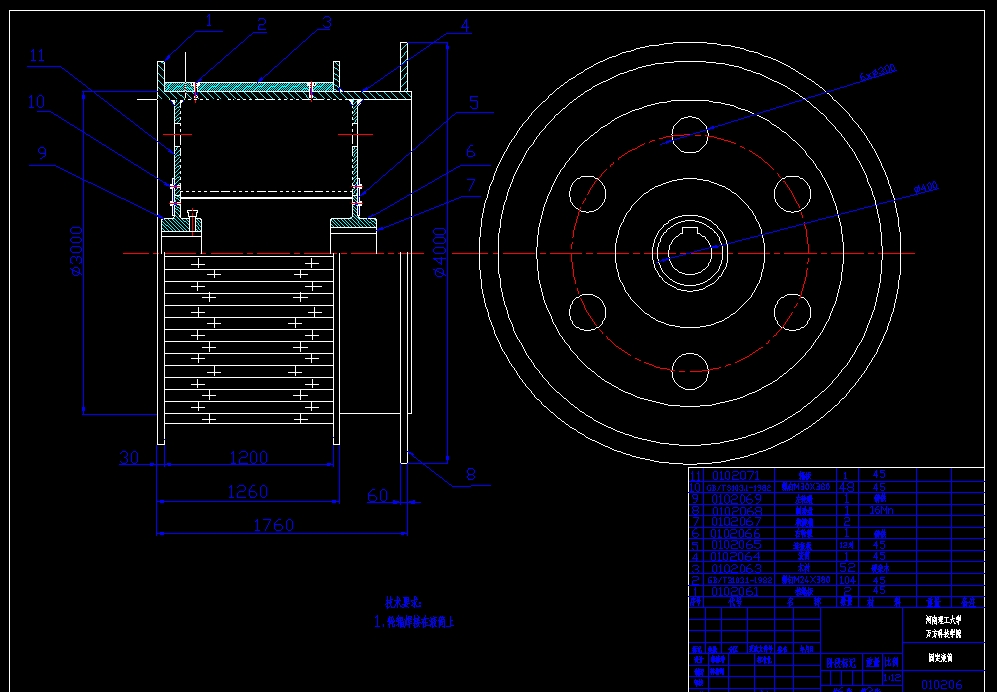Click the ø400 annotation on the front view
The width and height of the screenshot is (997, 692).
point(926,188)
